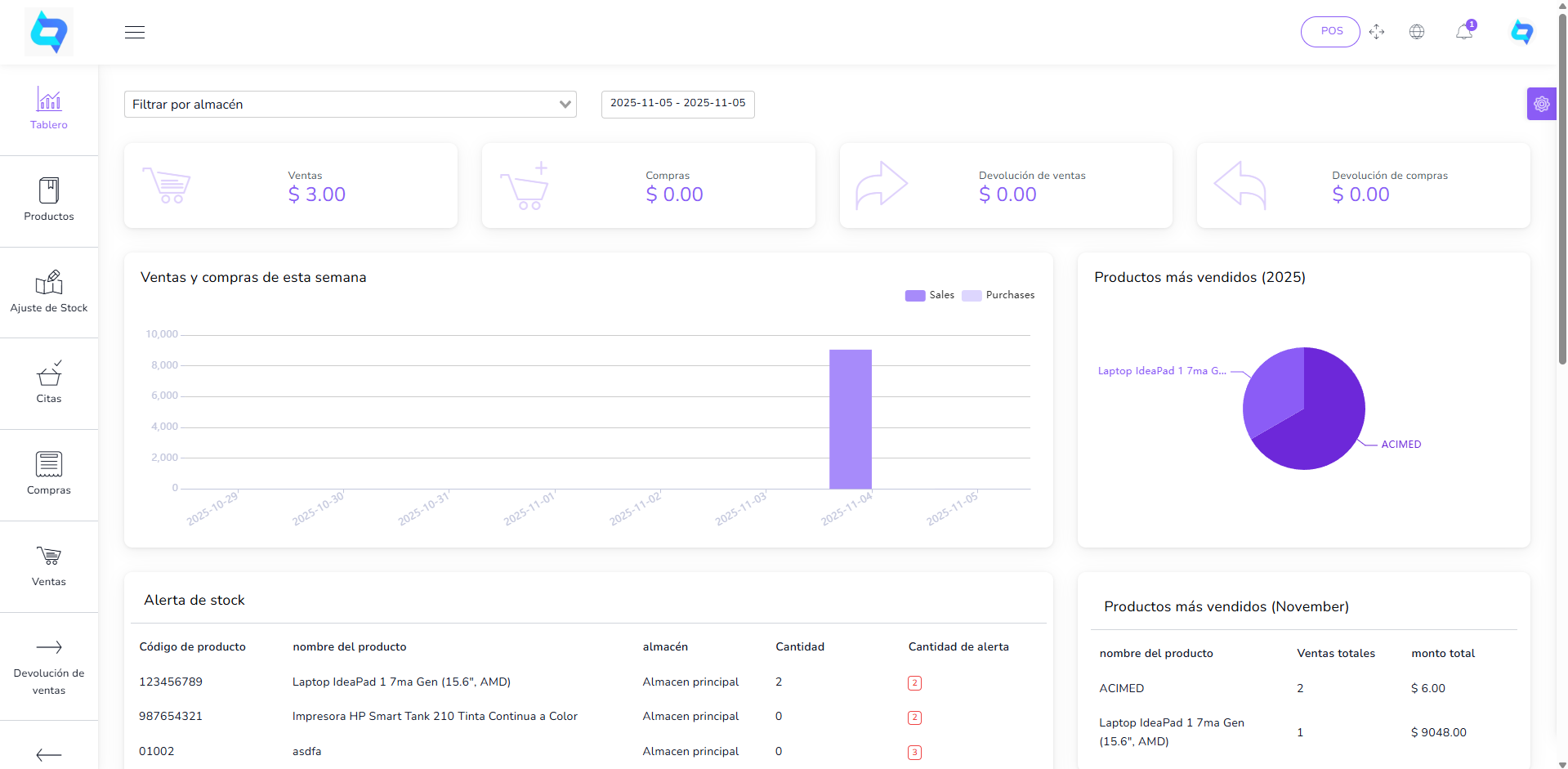The image size is (1568, 769).
Task: Open Ajuste de Stock section
Action: 49,292
